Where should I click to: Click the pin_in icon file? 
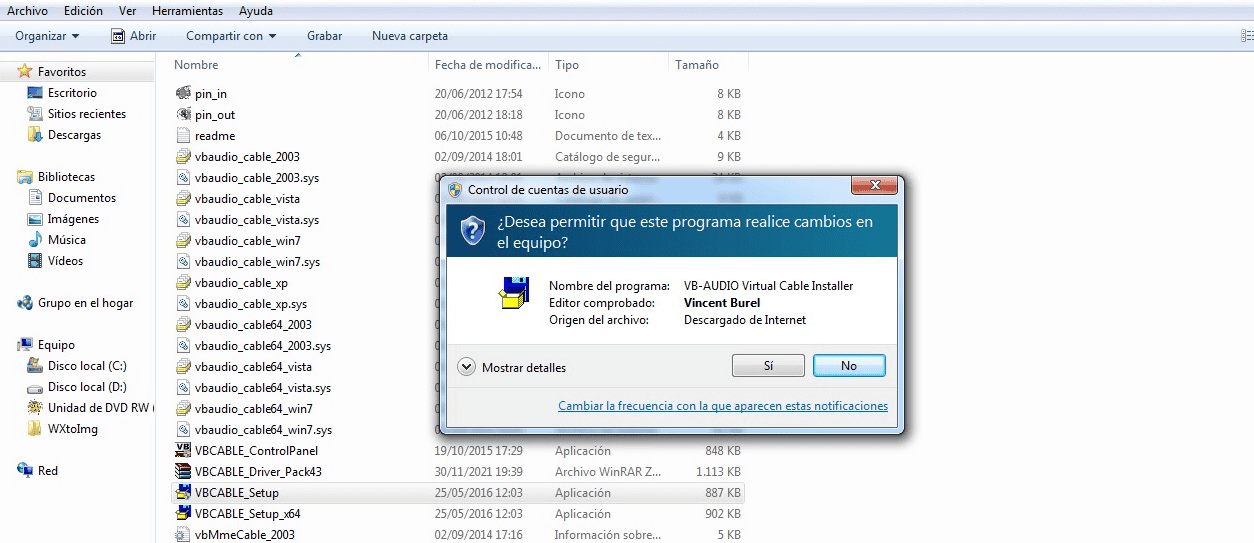183,93
